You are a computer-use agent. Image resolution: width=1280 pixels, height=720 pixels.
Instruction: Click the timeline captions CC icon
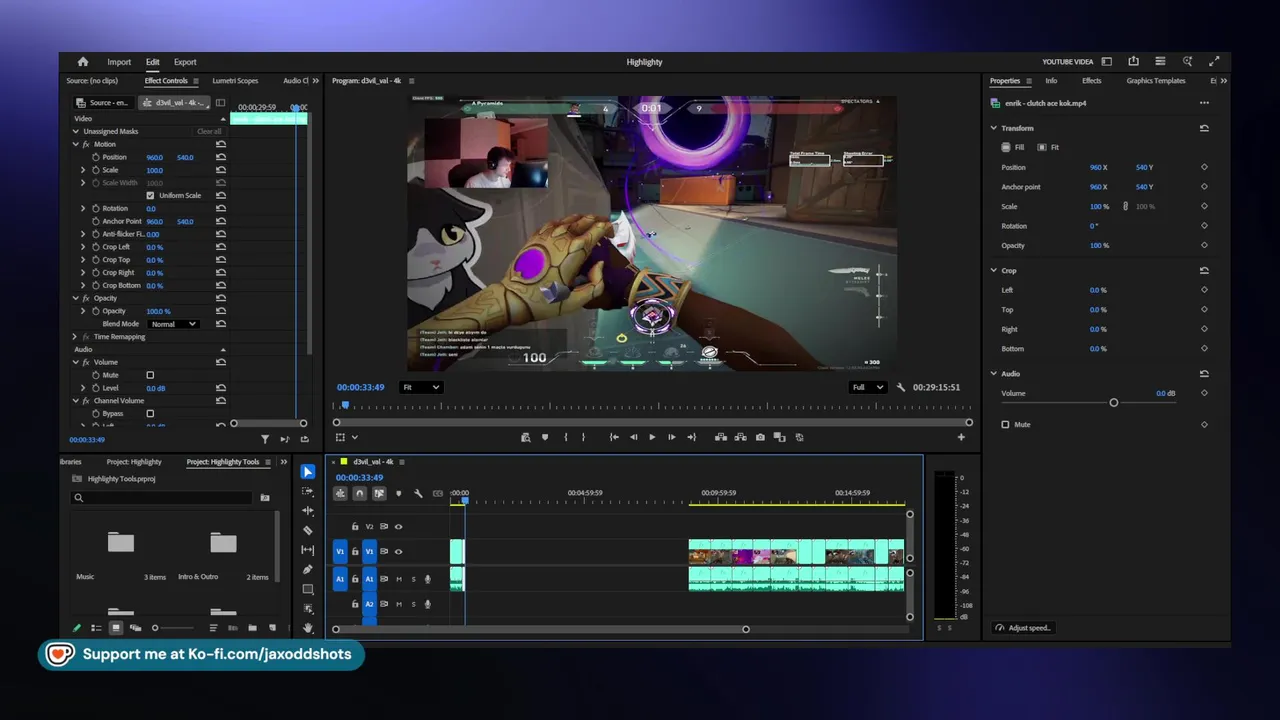point(438,493)
